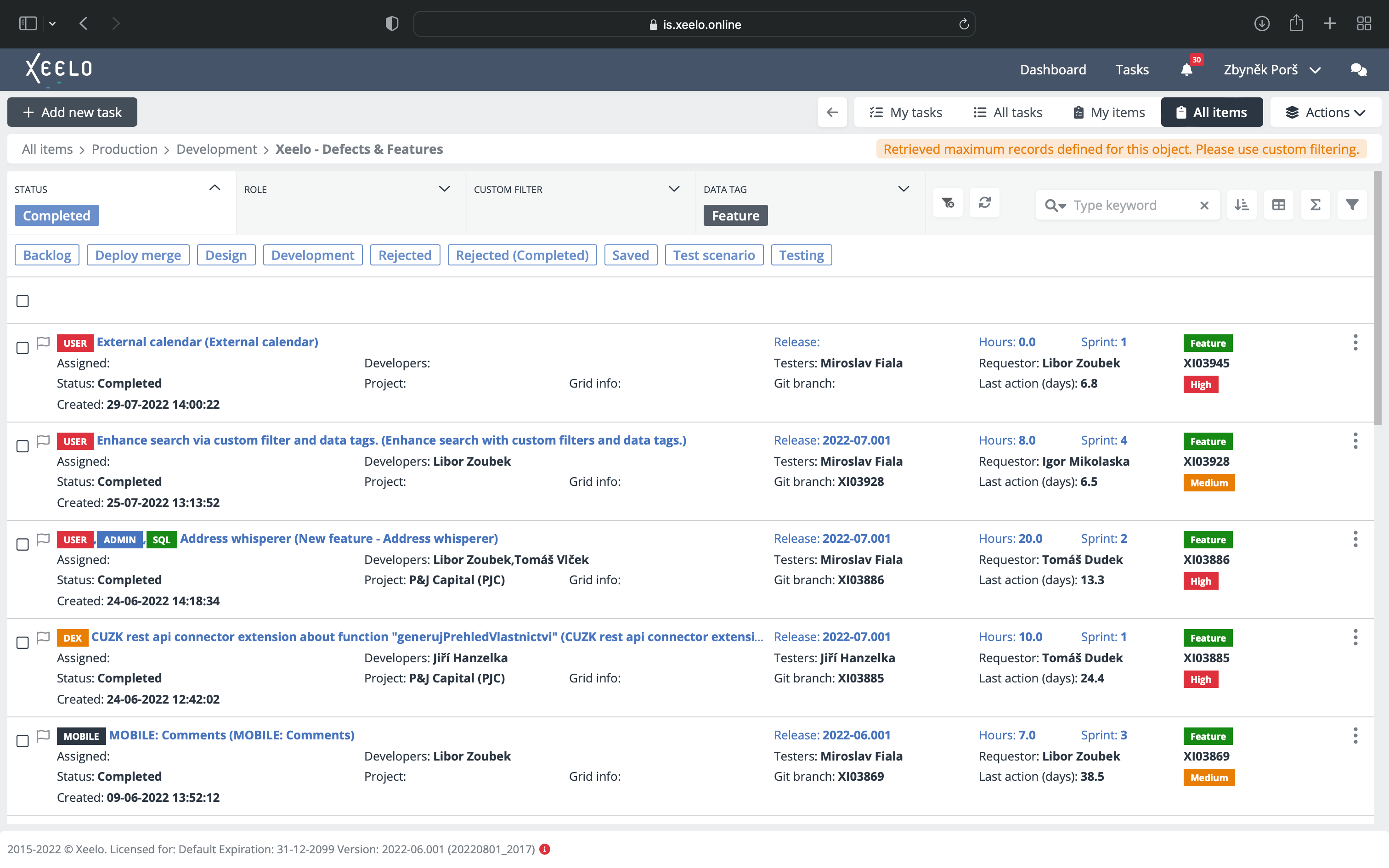Go to Production breadcrumb

[124, 149]
